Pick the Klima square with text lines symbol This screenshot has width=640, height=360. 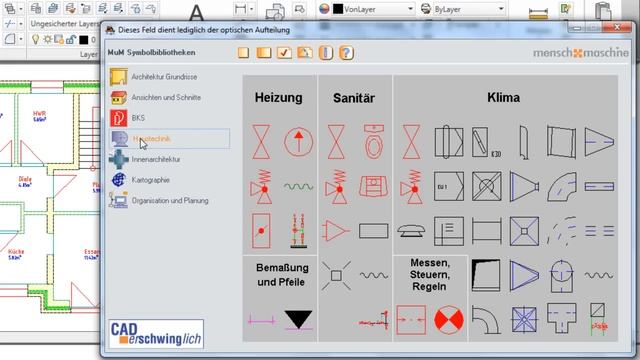[x=449, y=231]
